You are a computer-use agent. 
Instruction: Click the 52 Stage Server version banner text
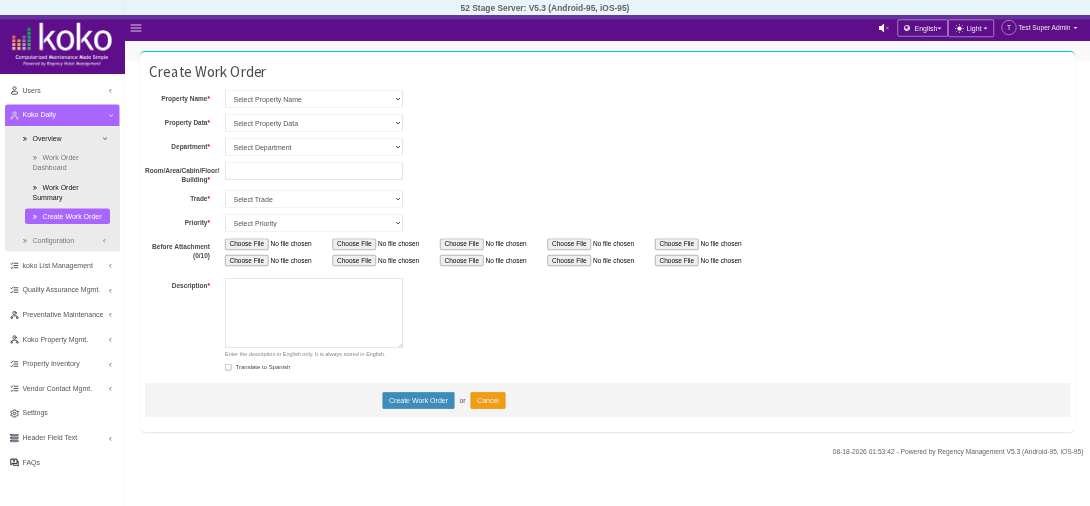(x=545, y=8)
